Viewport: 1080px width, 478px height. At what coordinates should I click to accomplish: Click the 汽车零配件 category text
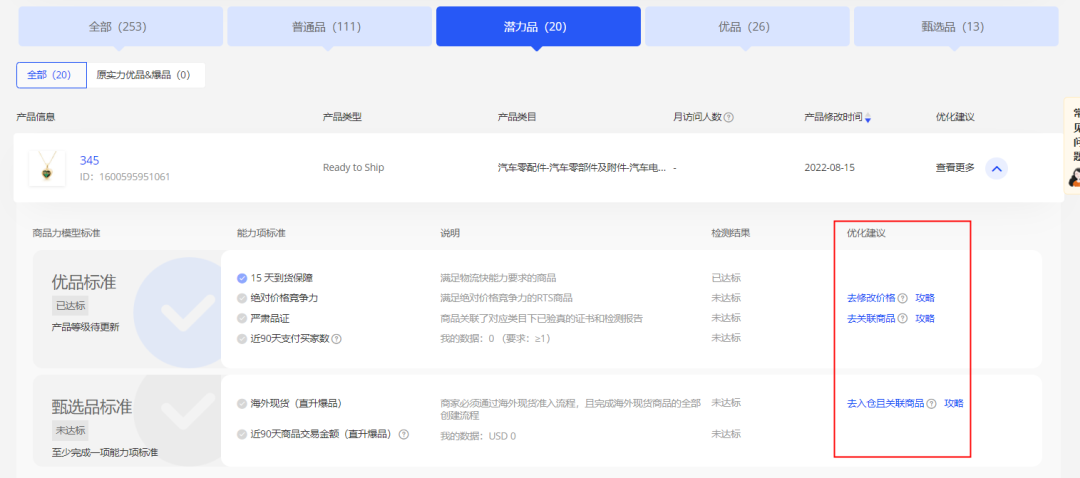582,167
